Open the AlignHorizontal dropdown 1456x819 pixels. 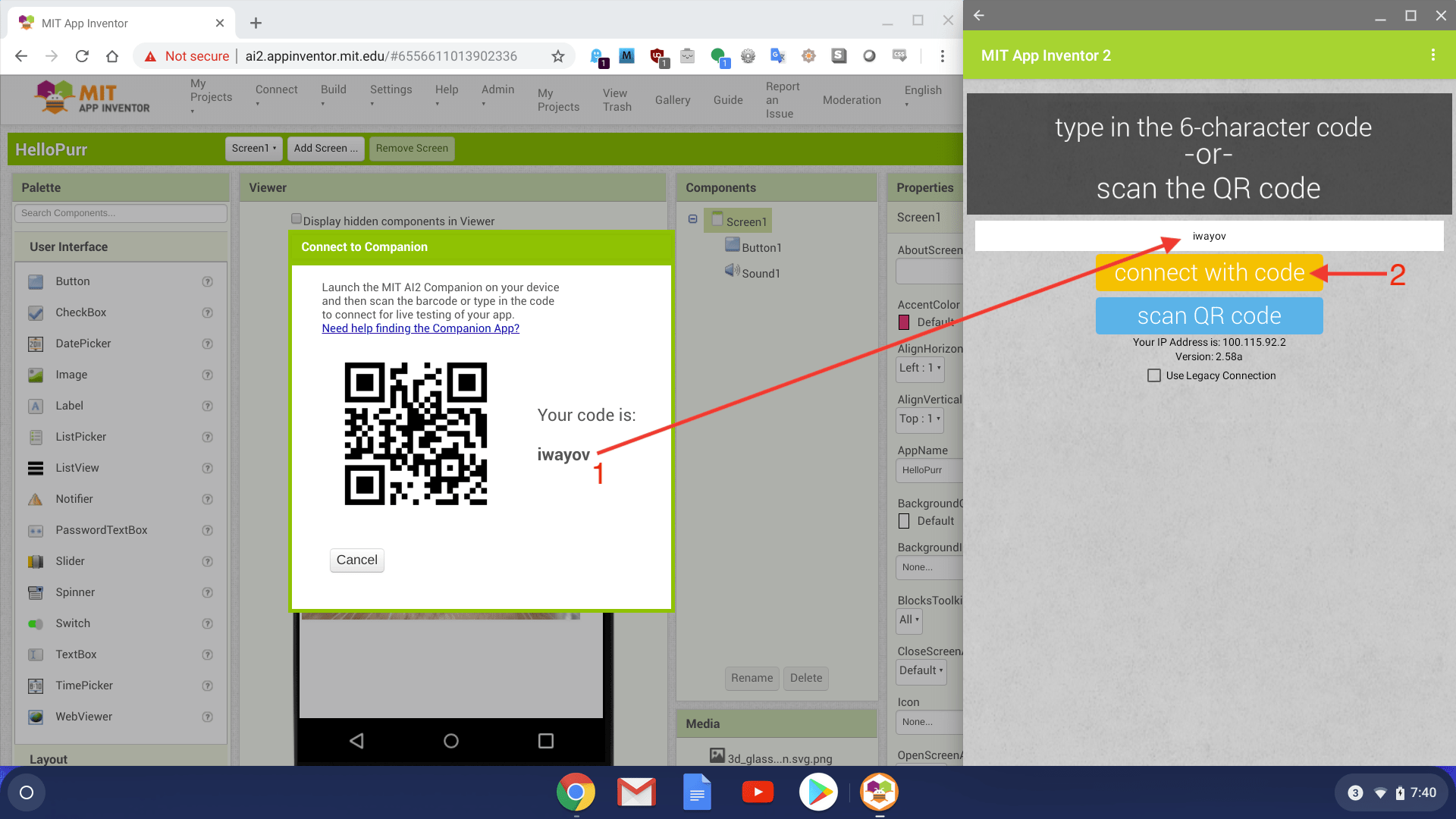tap(918, 369)
